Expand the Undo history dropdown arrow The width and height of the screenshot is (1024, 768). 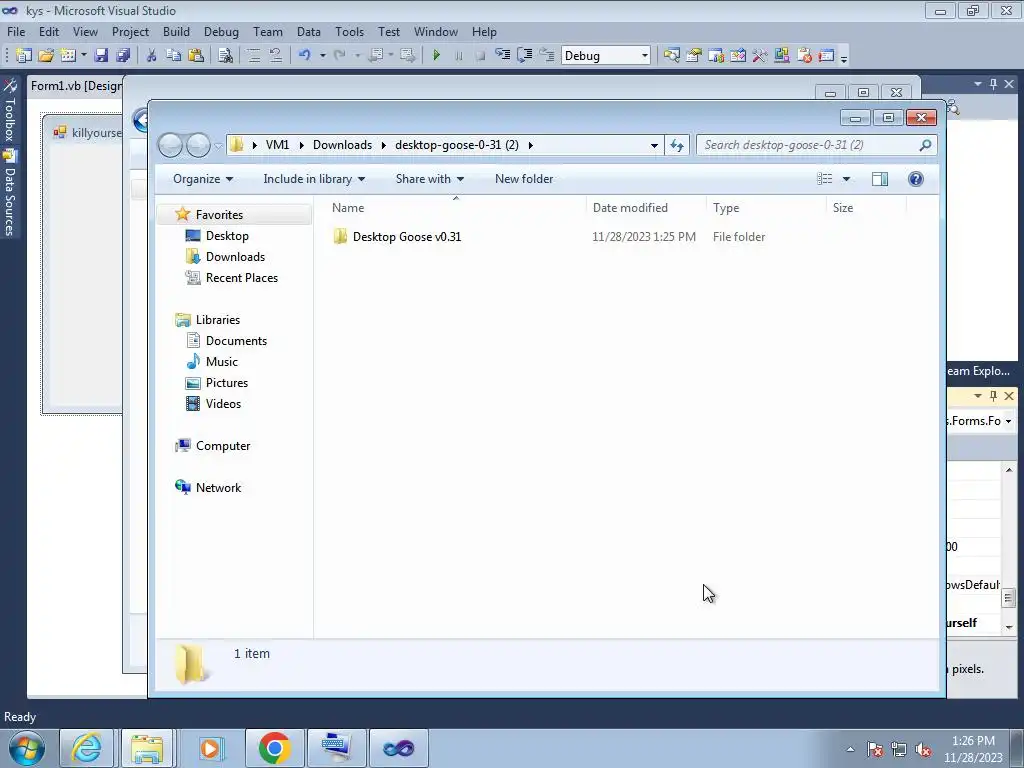point(323,56)
